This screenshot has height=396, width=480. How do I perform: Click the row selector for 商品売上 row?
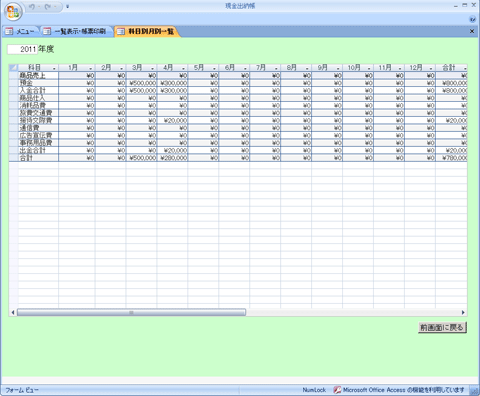(13, 76)
